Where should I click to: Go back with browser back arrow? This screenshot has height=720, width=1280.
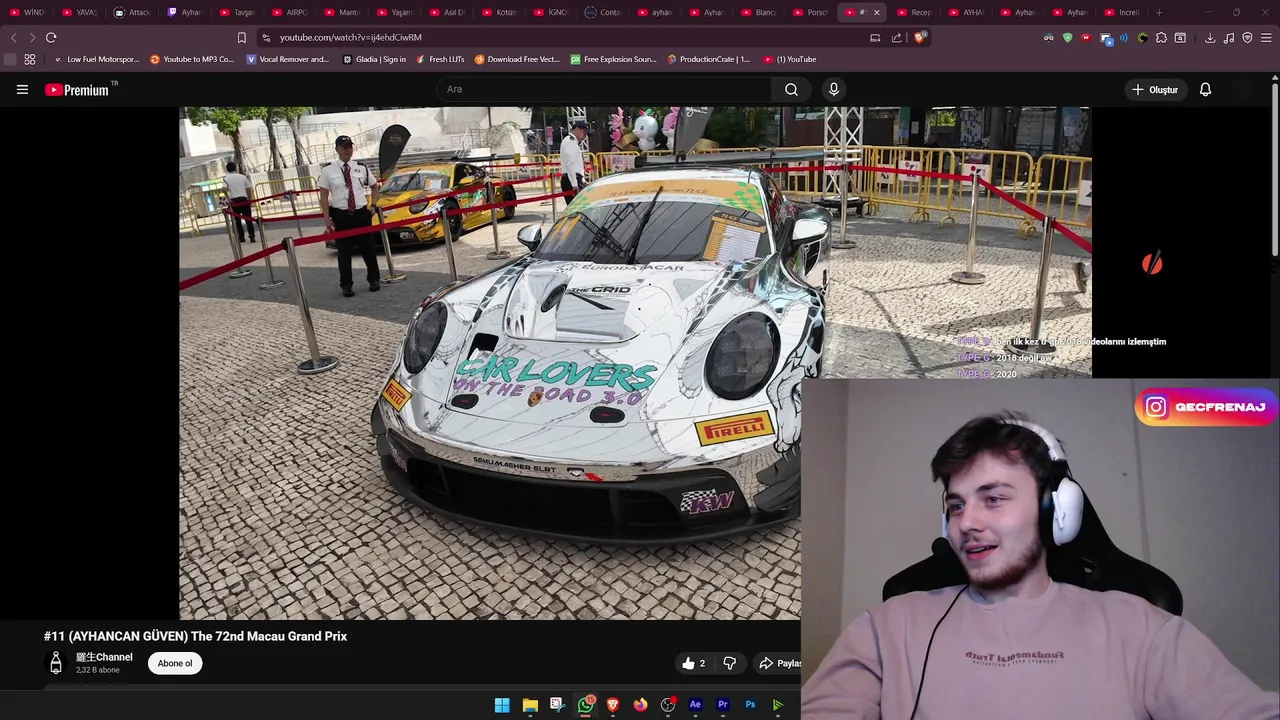pos(13,37)
